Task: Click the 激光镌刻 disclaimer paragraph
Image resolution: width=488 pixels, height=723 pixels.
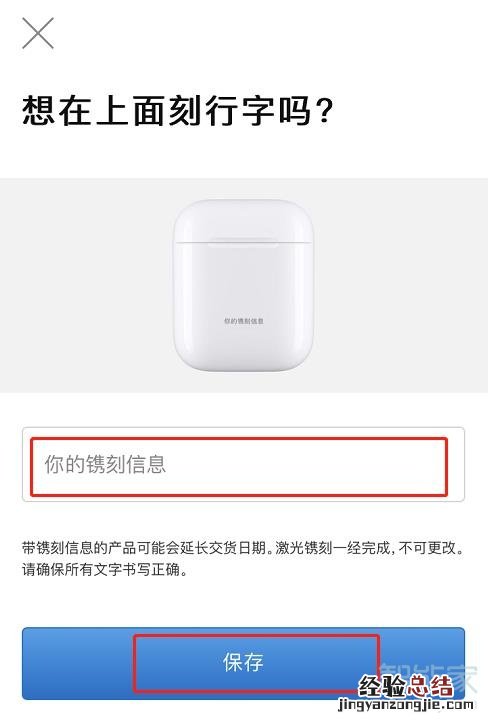Action: (243, 559)
